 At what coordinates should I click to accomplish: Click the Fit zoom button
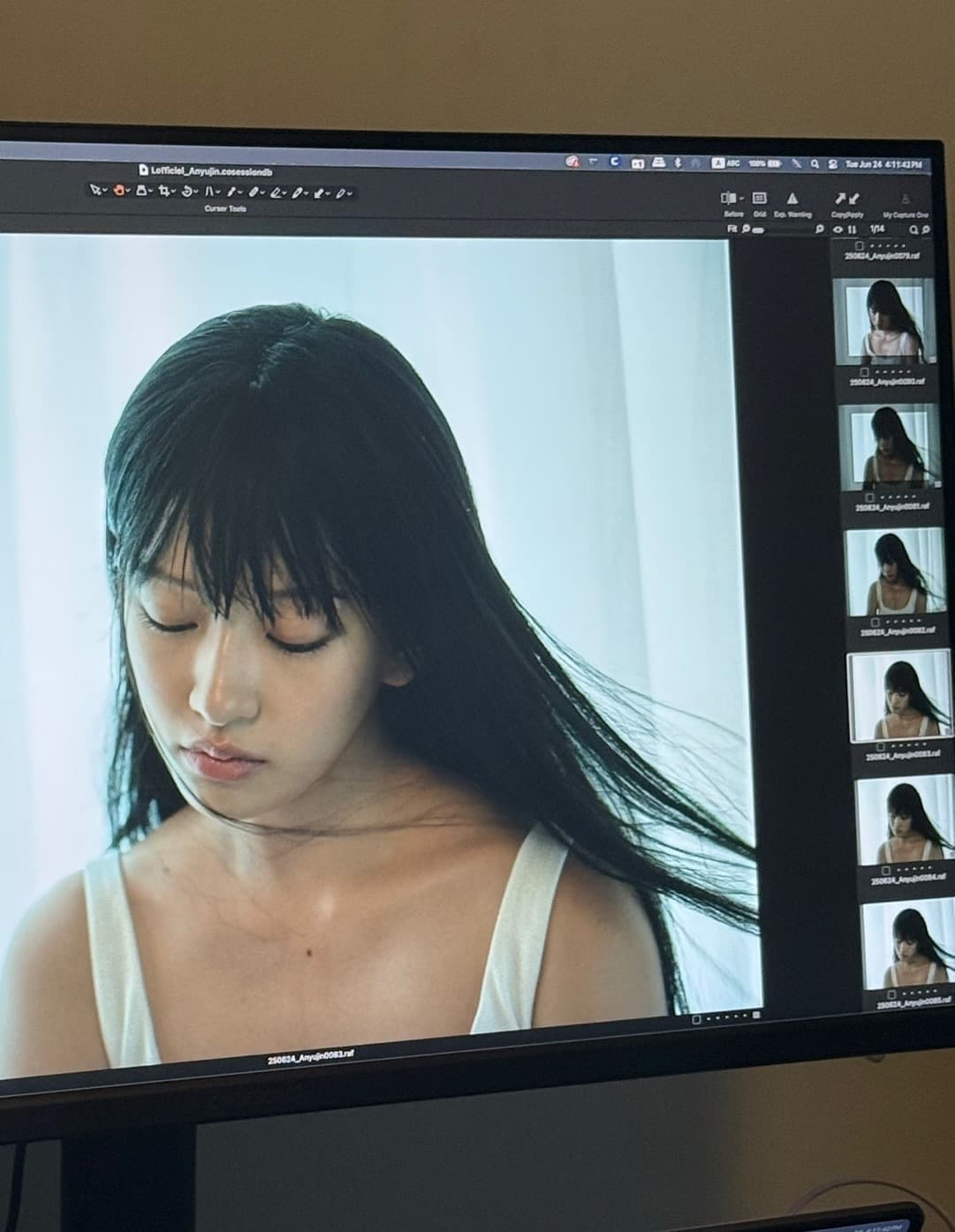[731, 229]
